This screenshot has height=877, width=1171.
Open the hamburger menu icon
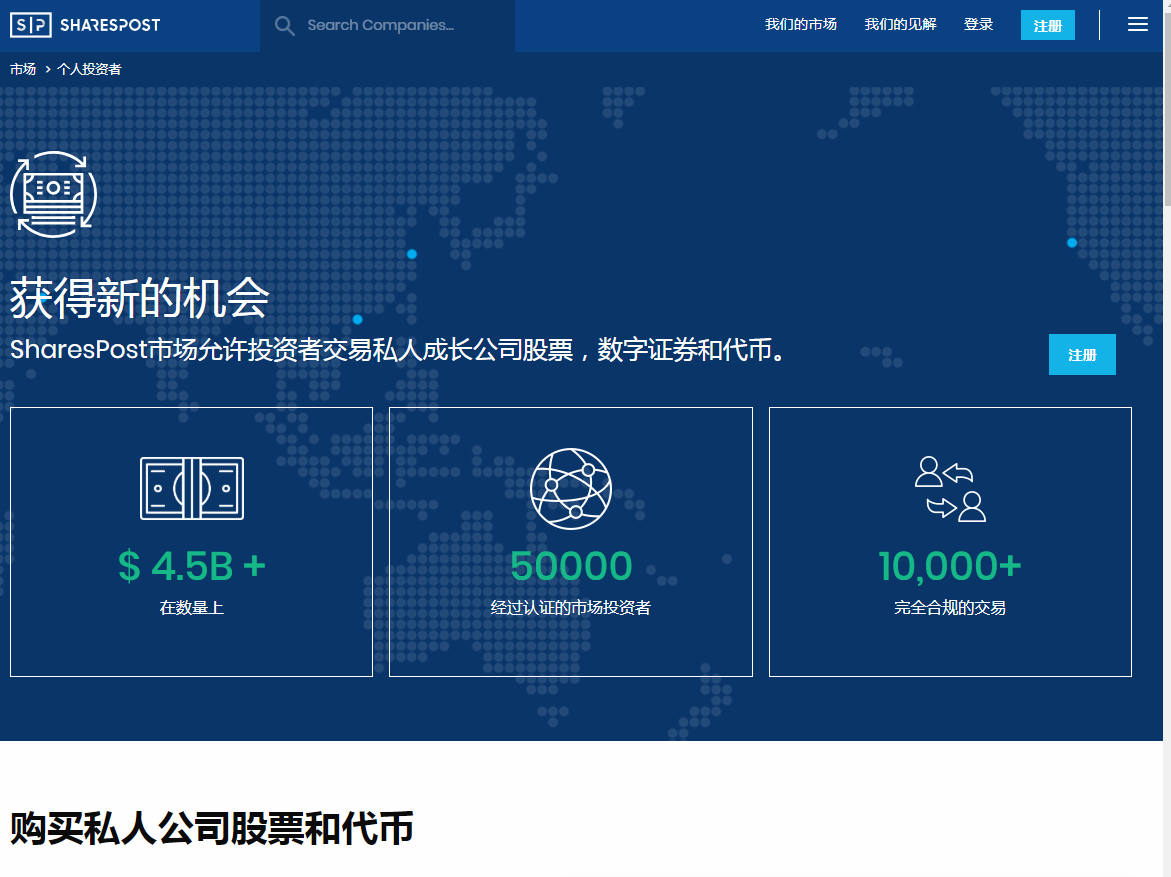pyautogui.click(x=1137, y=25)
